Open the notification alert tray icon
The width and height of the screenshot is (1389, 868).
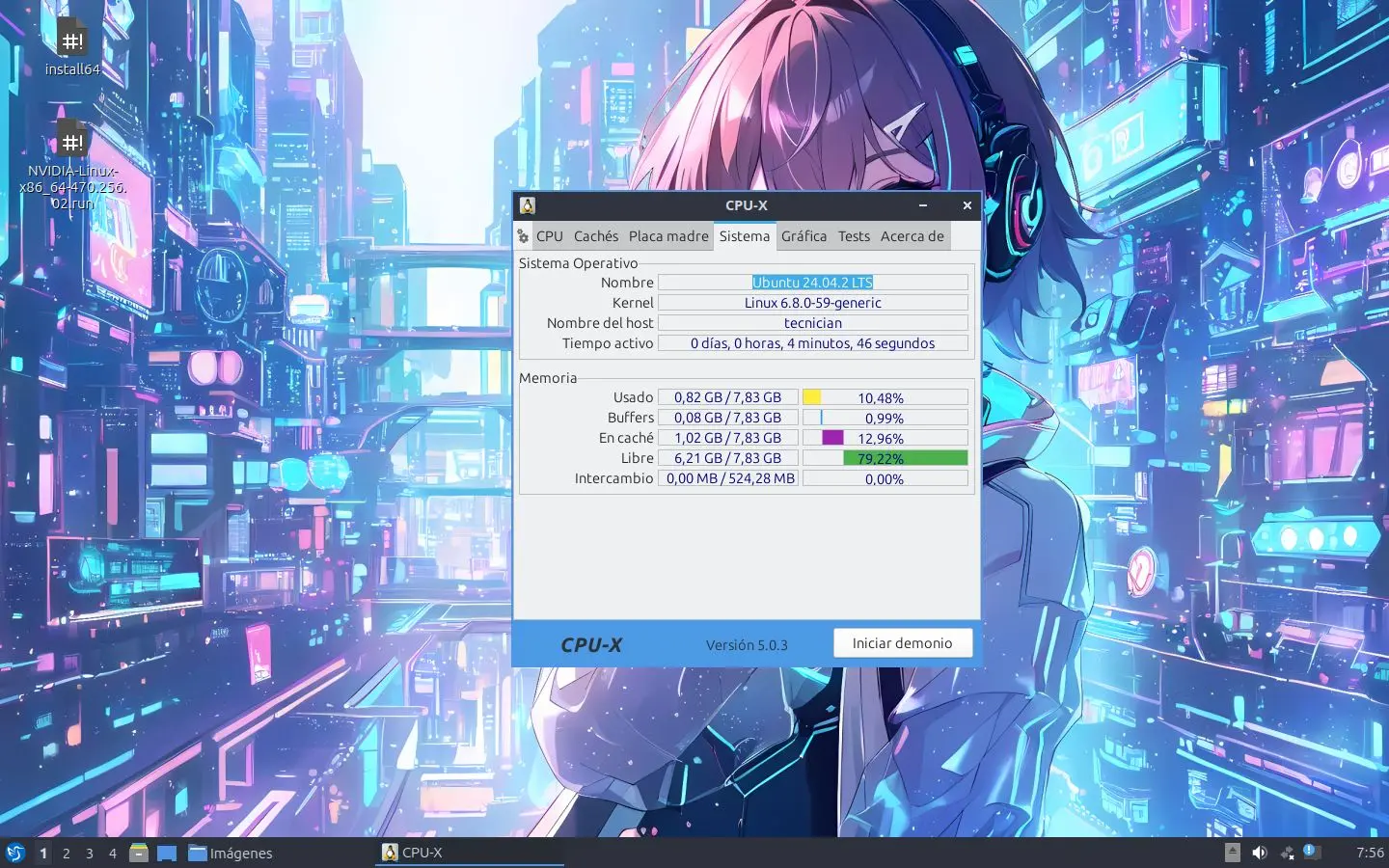[x=1311, y=852]
